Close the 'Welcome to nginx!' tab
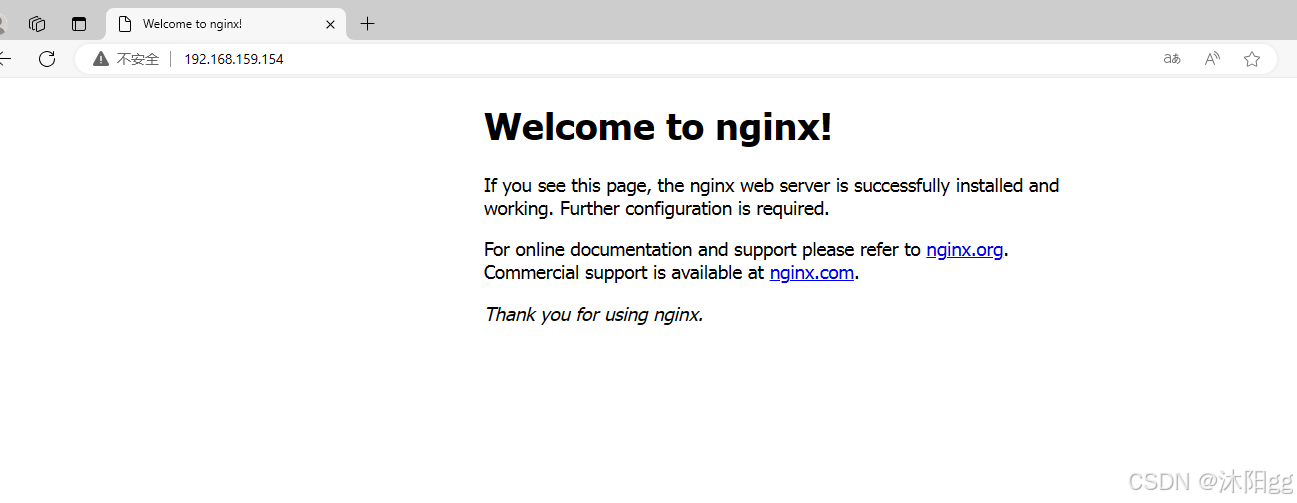1297x503 pixels. coord(331,24)
